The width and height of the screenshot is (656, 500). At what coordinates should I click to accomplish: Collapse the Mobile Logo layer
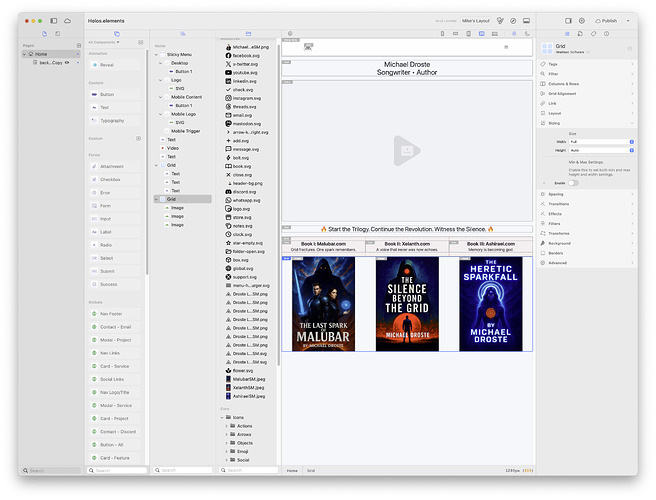(x=161, y=114)
